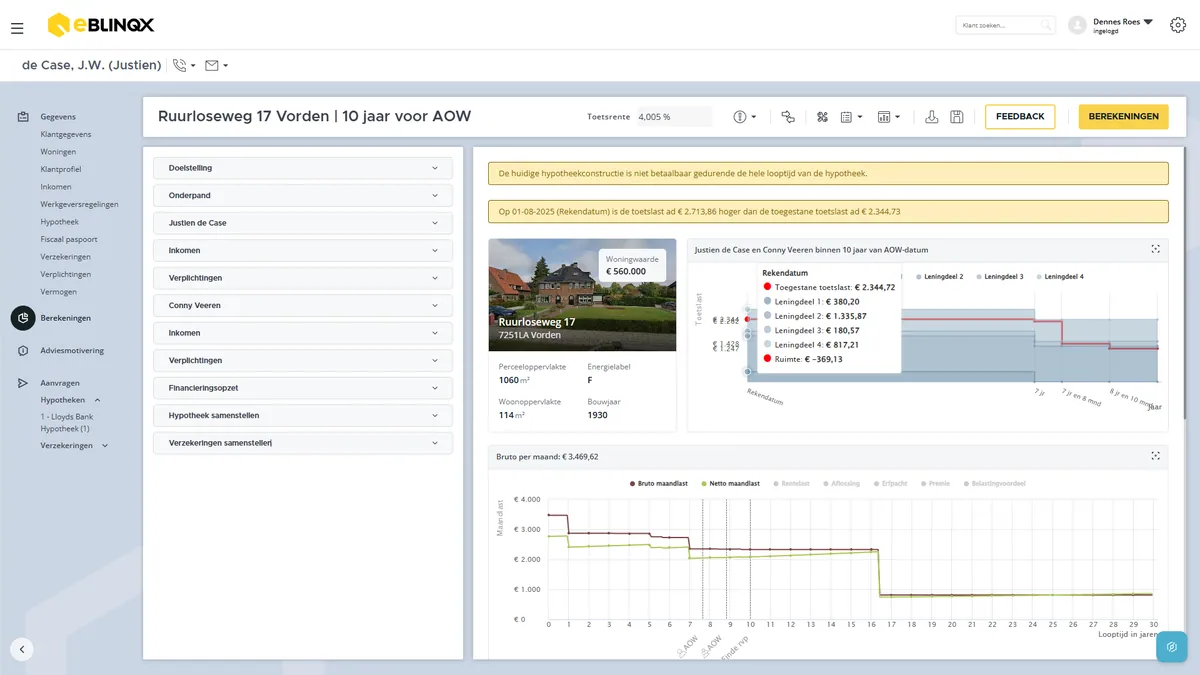
Task: Click the Ruurloseweg 17 house photo
Action: tap(582, 295)
